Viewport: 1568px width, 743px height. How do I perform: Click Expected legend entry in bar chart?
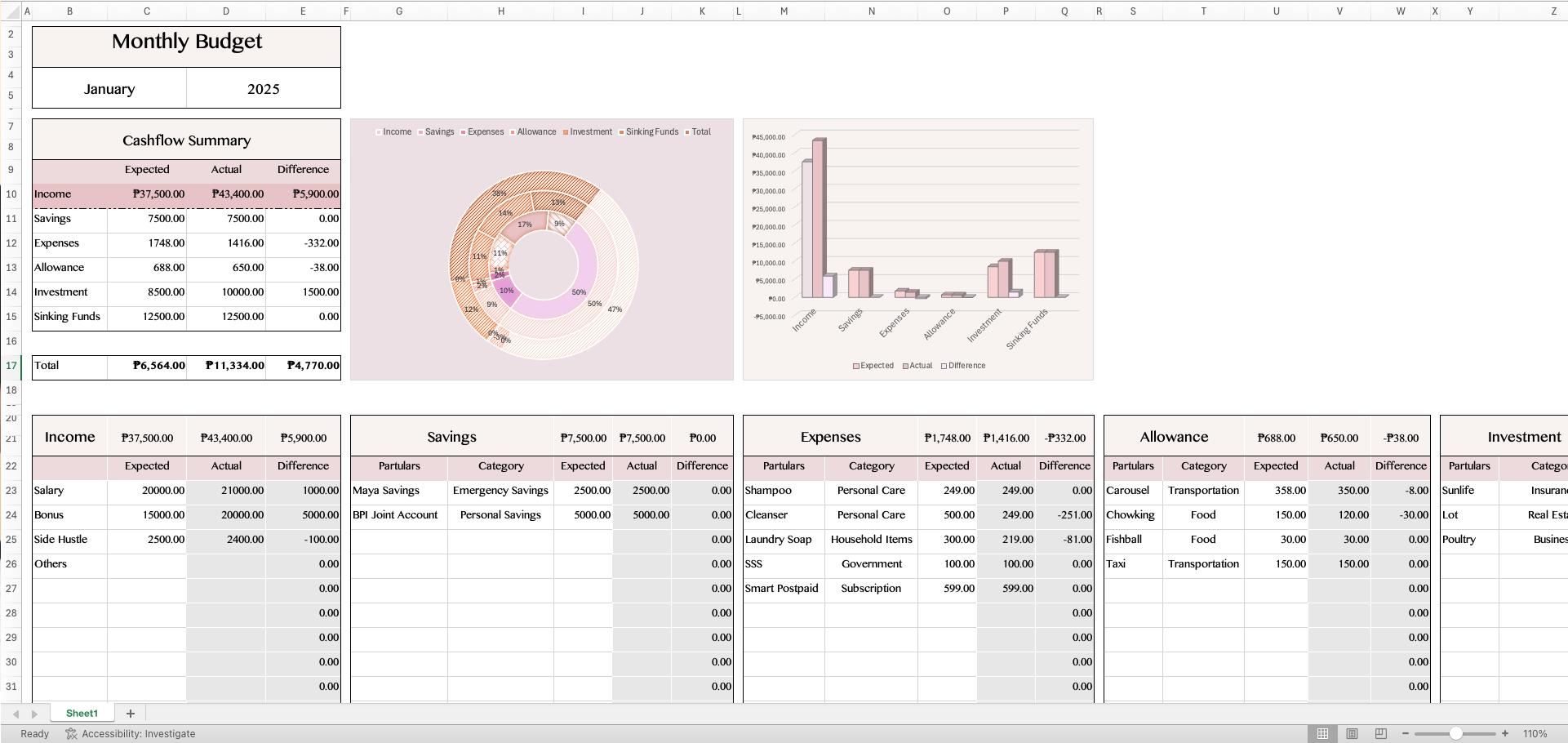pyautogui.click(x=873, y=366)
